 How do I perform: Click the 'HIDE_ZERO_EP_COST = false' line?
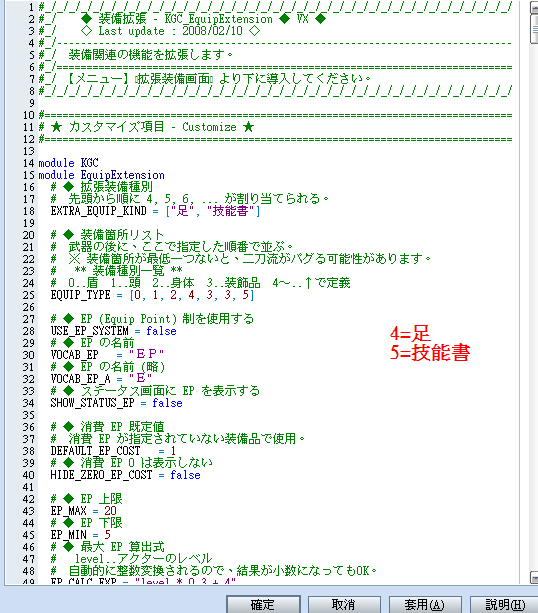pyautogui.click(x=126, y=475)
